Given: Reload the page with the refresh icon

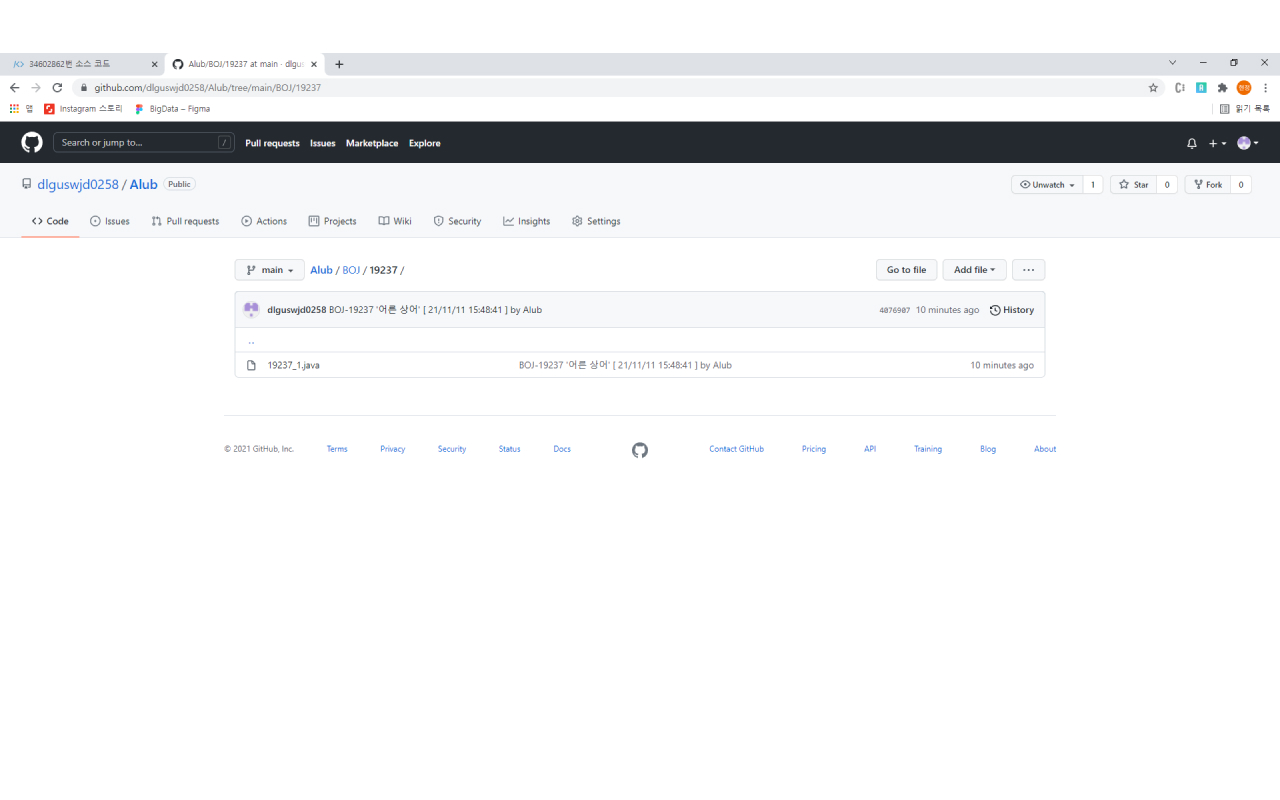Looking at the screenshot, I should (x=57, y=88).
